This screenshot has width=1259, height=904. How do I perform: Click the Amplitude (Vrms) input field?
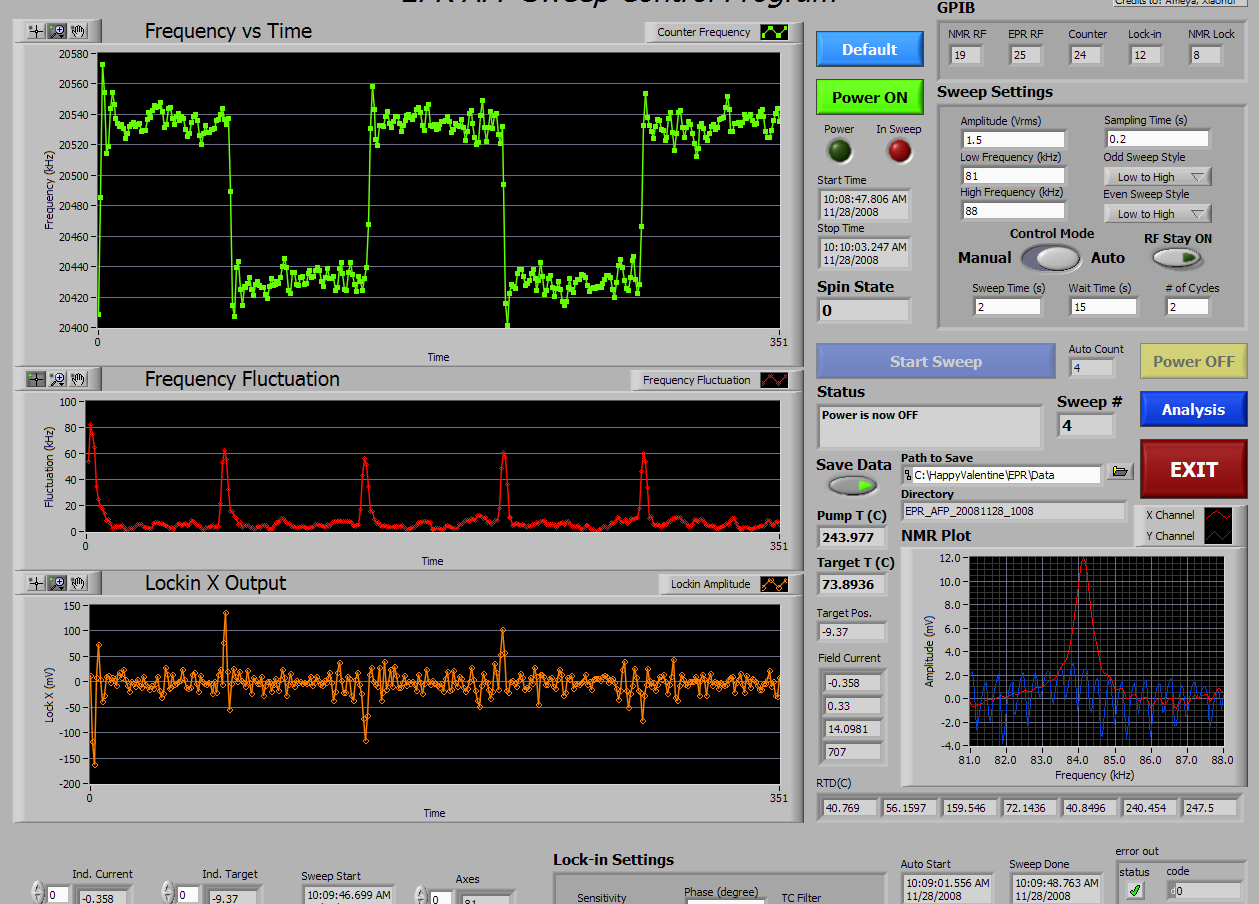coord(1013,140)
